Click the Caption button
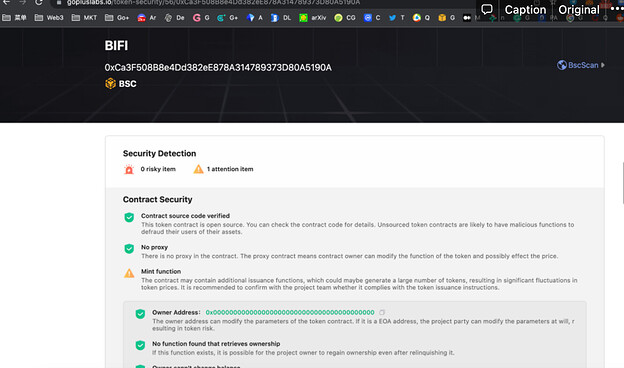 [x=525, y=10]
